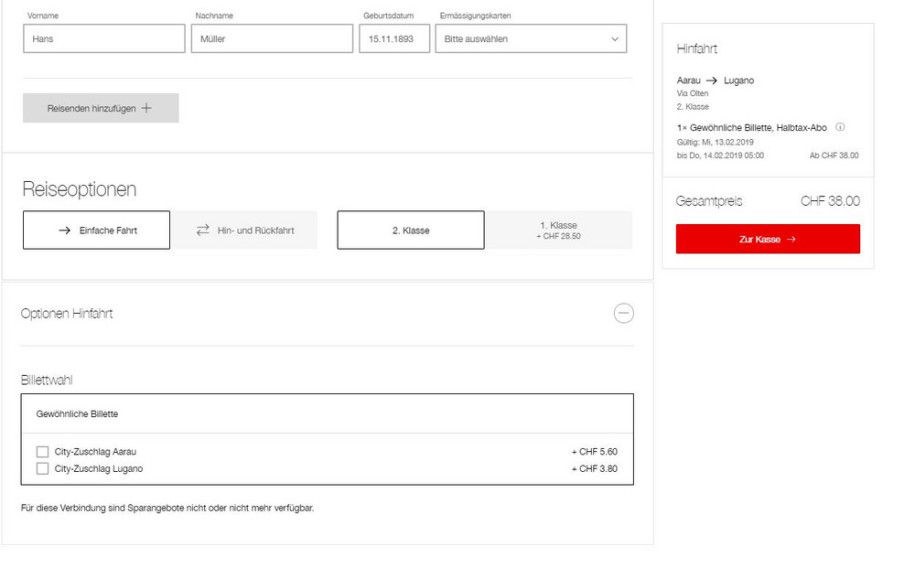Click Reisenden hinzufügen button

(x=101, y=108)
